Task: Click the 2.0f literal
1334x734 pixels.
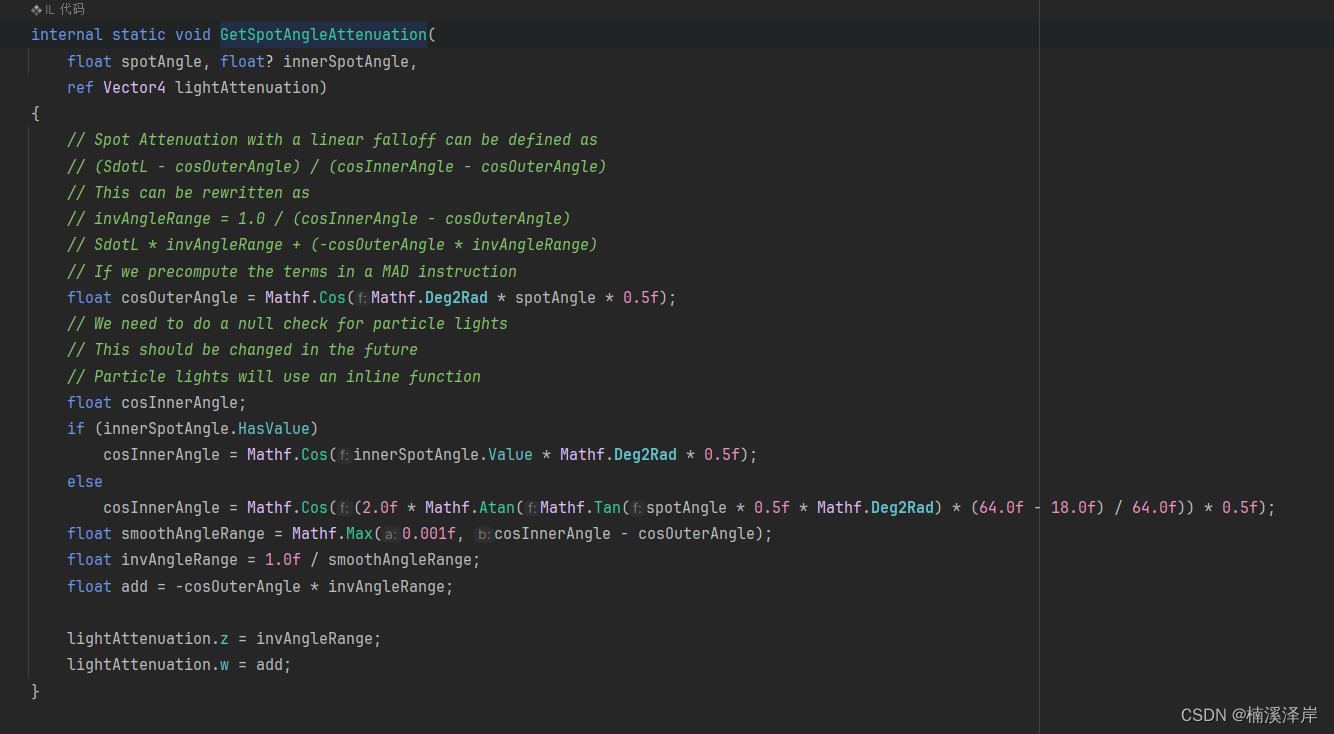Action: [x=380, y=508]
